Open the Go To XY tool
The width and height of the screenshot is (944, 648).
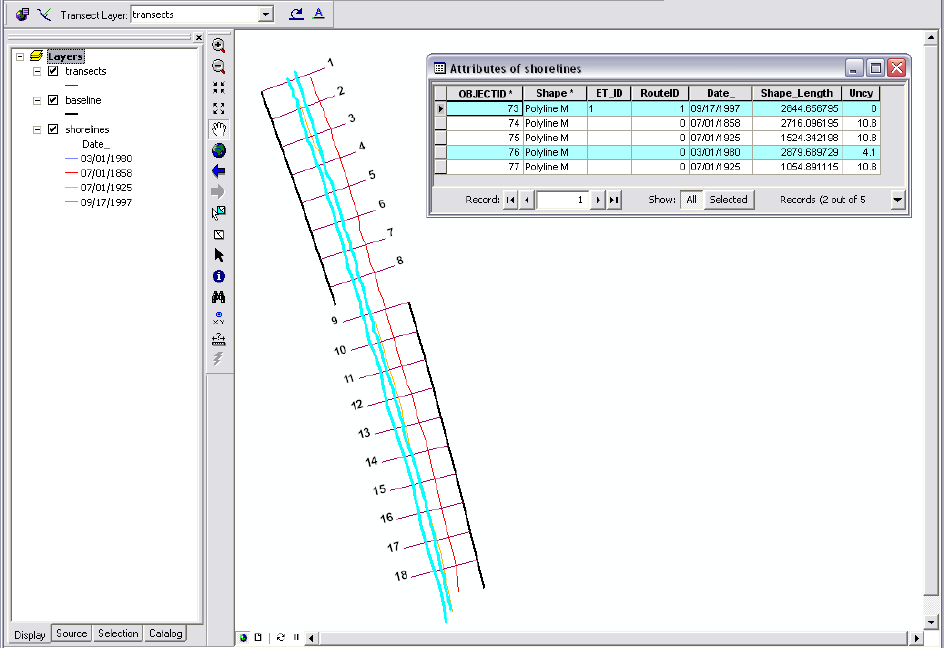coord(219,318)
